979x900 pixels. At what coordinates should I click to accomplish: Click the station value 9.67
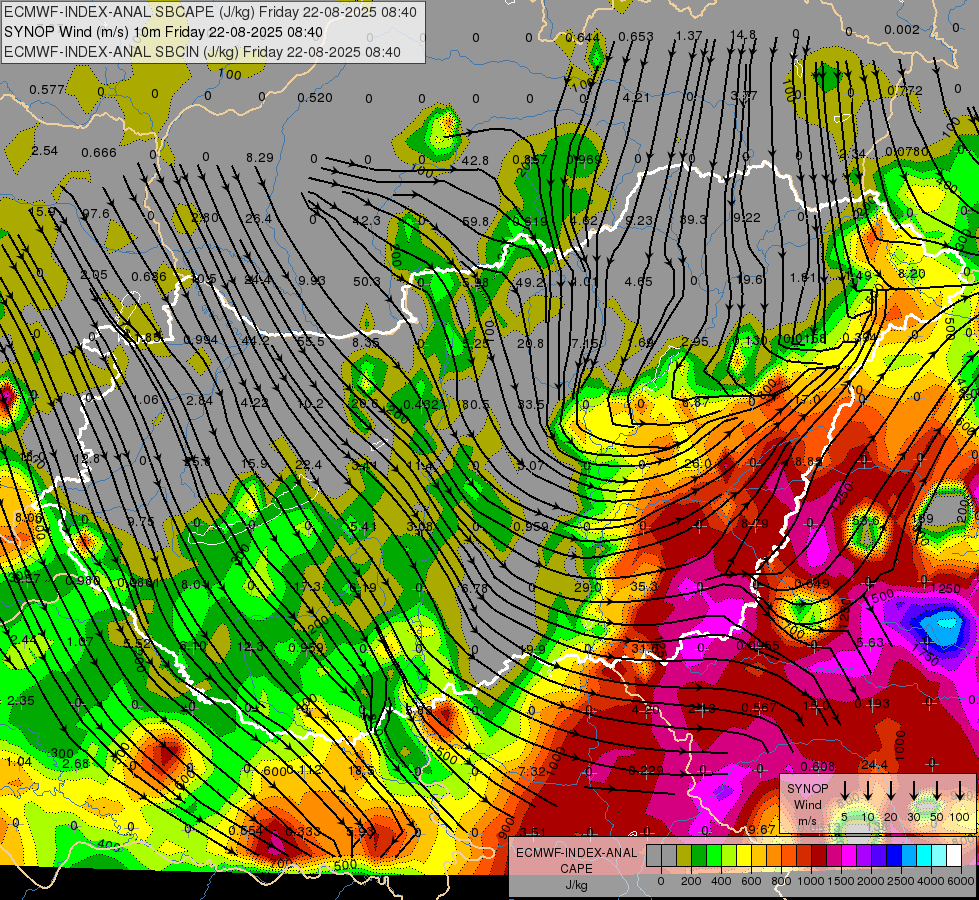762,829
